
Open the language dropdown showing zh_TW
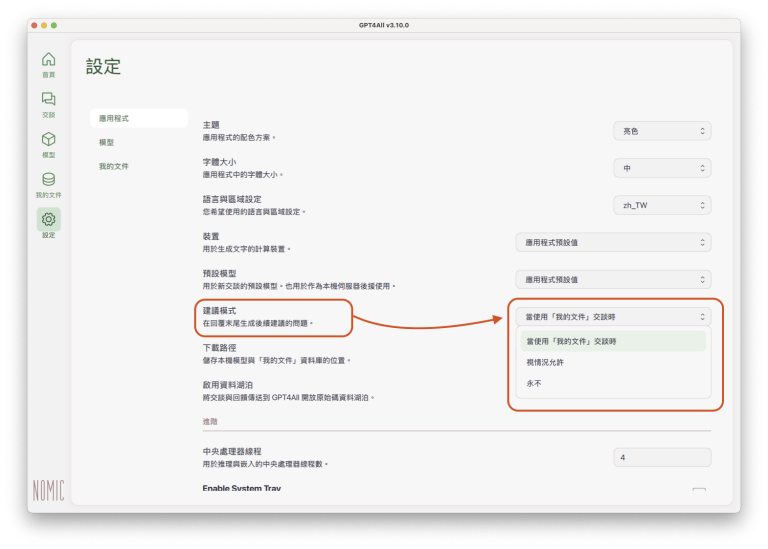(x=661, y=205)
